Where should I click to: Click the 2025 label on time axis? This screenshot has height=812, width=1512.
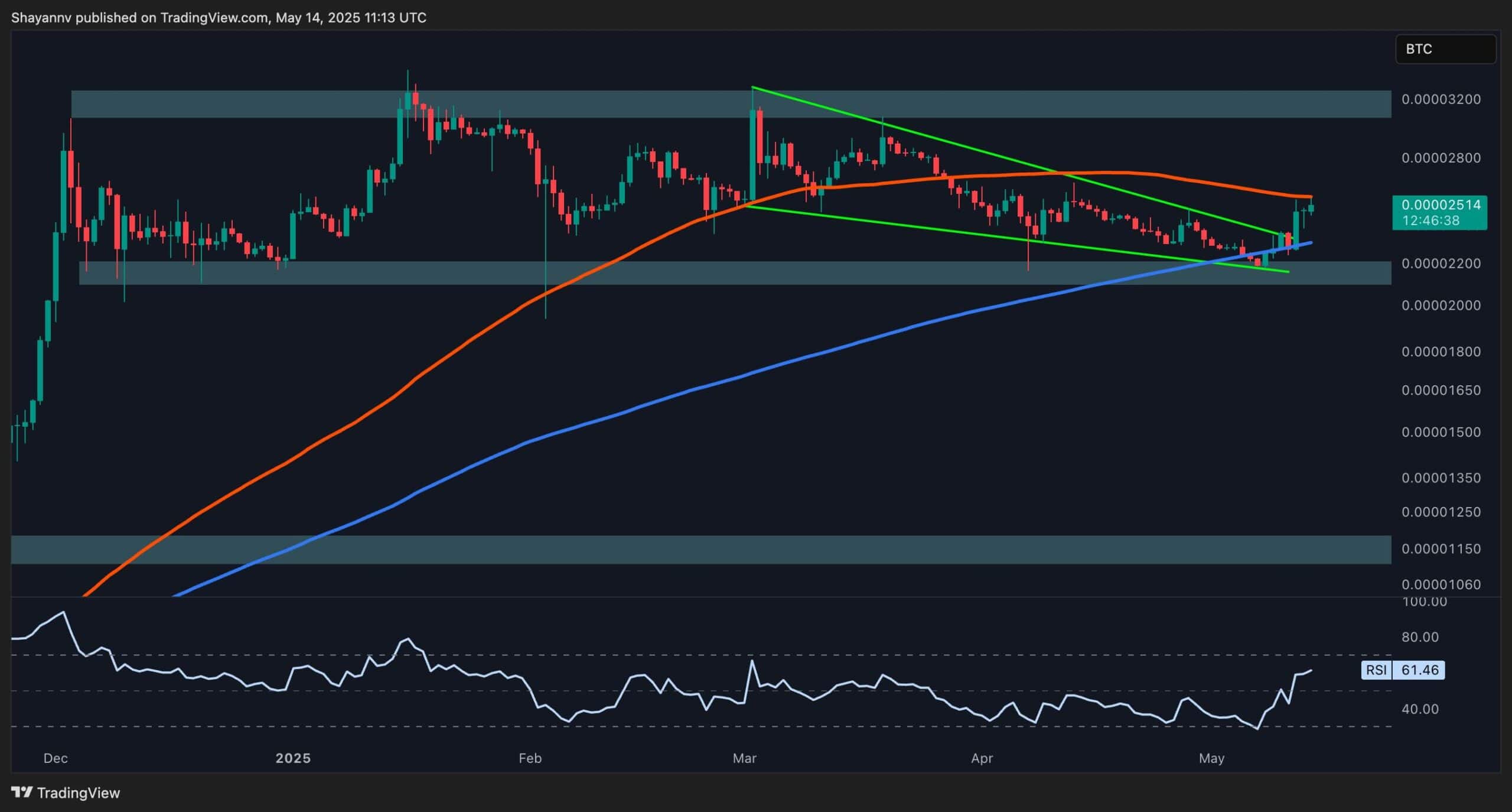(293, 758)
